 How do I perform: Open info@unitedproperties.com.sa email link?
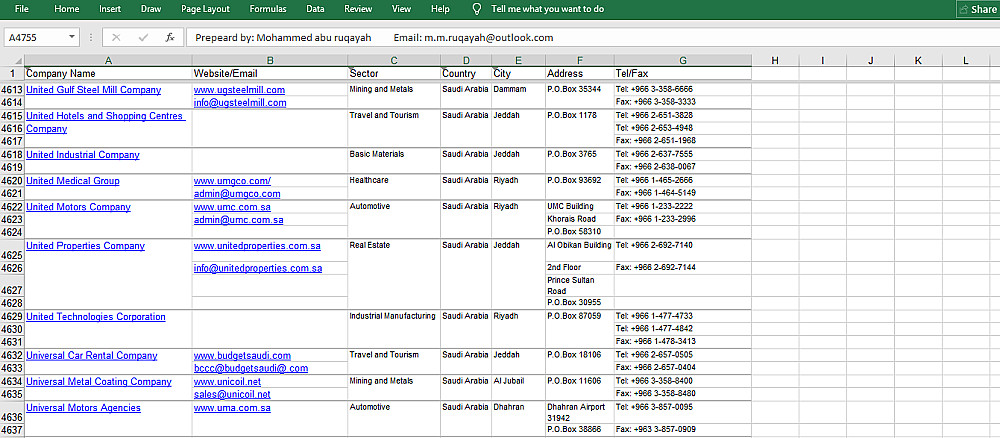[258, 268]
